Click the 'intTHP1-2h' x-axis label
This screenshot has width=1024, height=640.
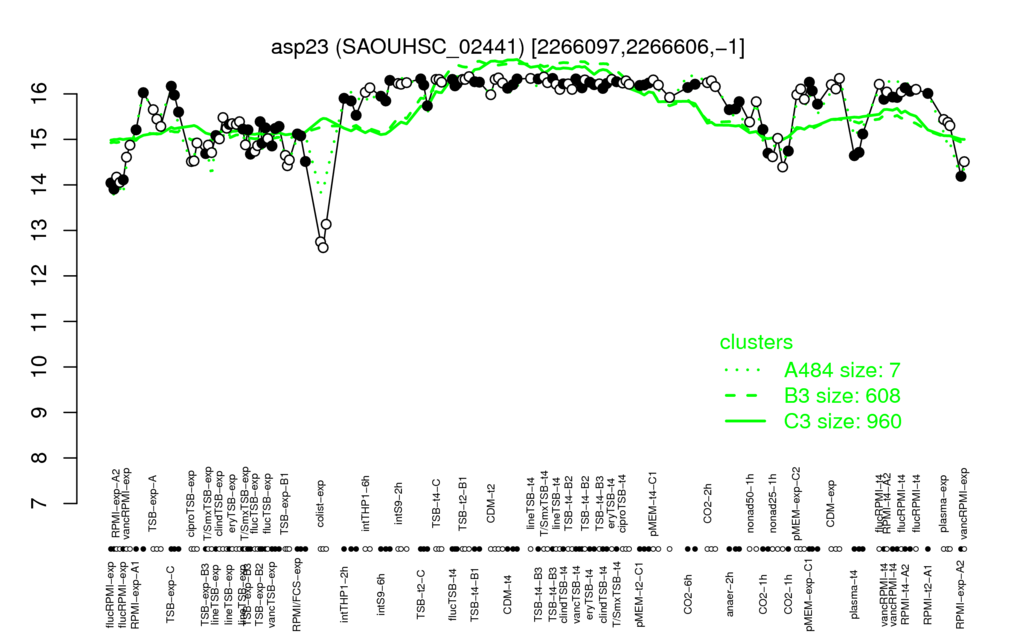click(344, 593)
